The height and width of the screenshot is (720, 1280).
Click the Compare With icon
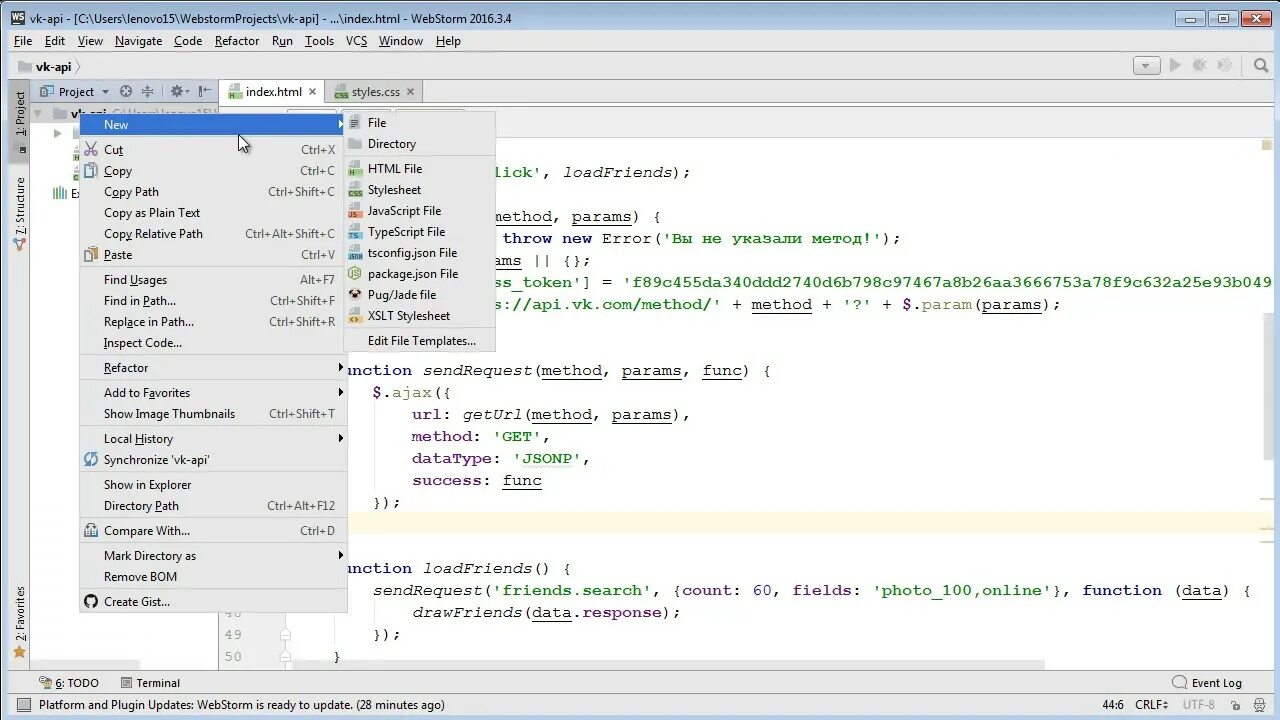coord(91,530)
